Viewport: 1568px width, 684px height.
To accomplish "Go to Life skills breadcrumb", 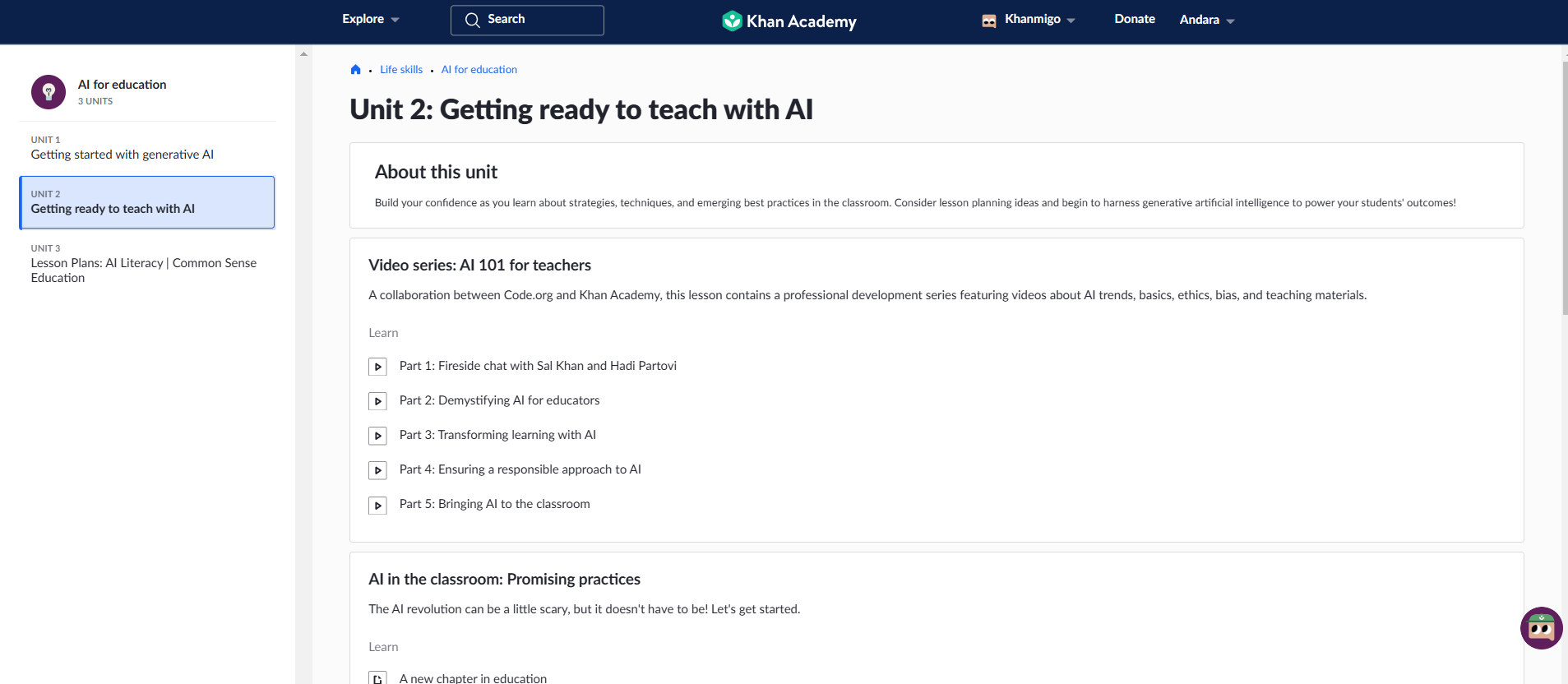I will click(401, 70).
